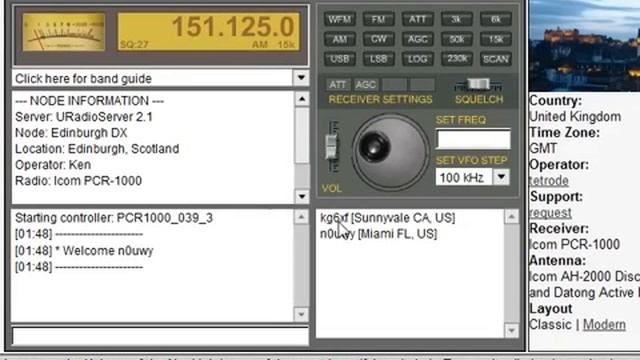Click AGC indicator in receiver settings
Viewport: 640px width, 360px height.
365,85
